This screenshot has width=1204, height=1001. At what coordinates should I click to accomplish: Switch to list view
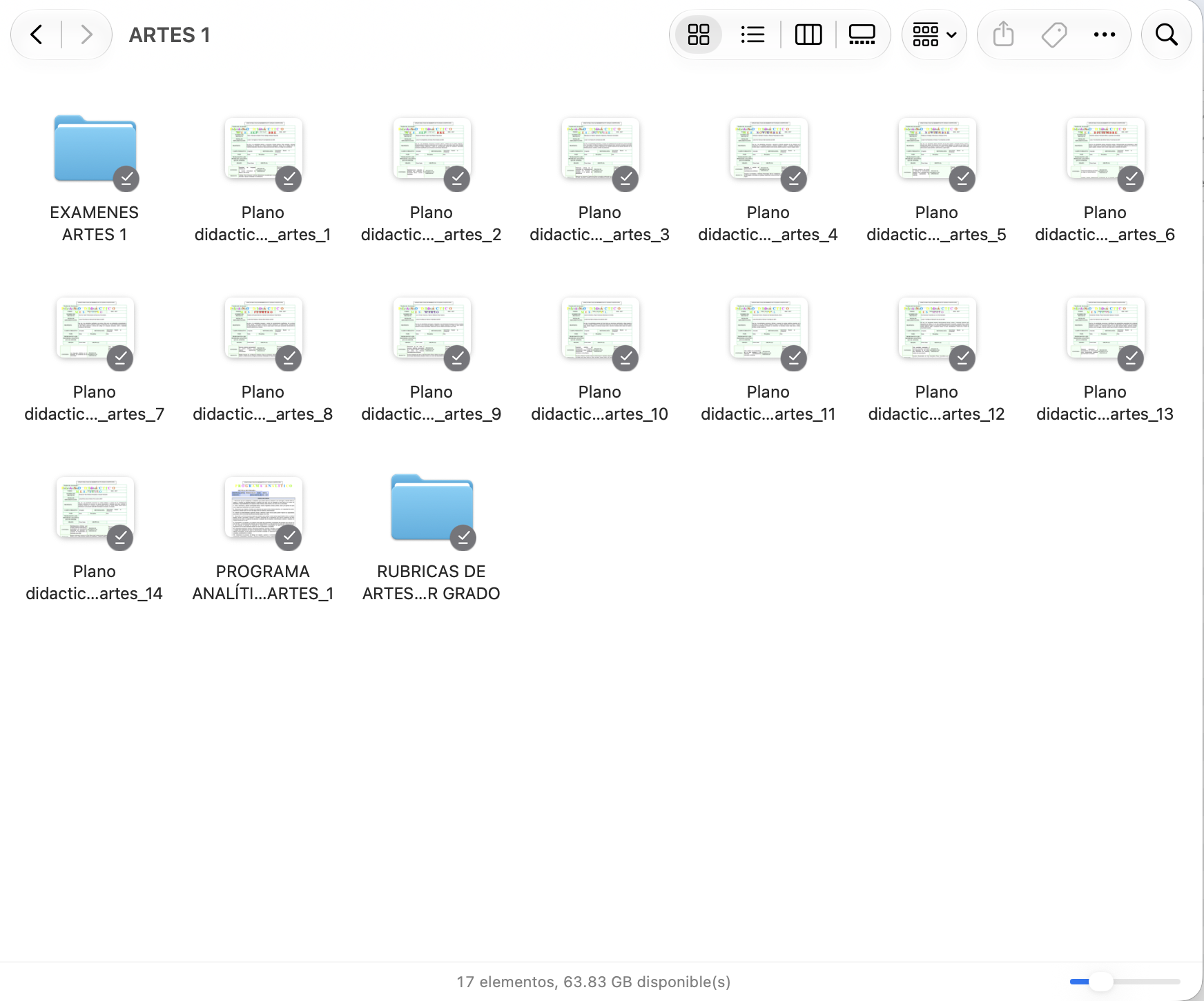click(752, 35)
